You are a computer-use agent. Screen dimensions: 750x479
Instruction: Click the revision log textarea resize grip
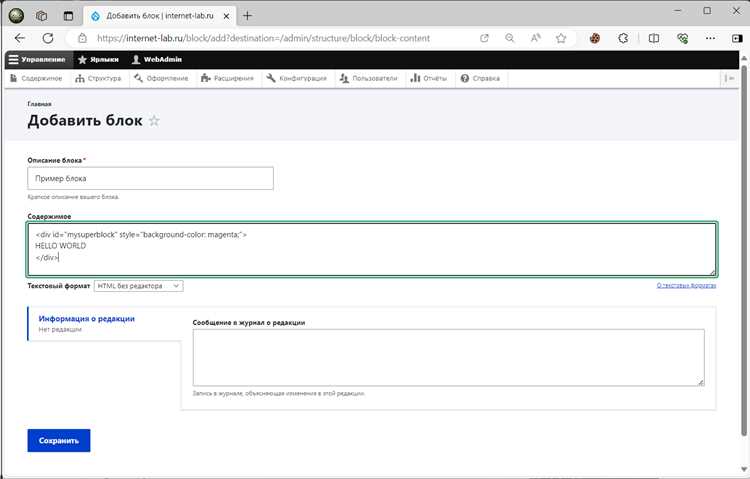(701, 382)
